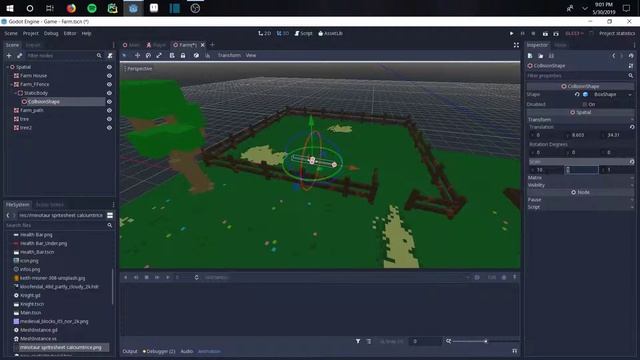The height and width of the screenshot is (360, 640).
Task: Play a custom scene clapperboard icon
Action: point(556,33)
